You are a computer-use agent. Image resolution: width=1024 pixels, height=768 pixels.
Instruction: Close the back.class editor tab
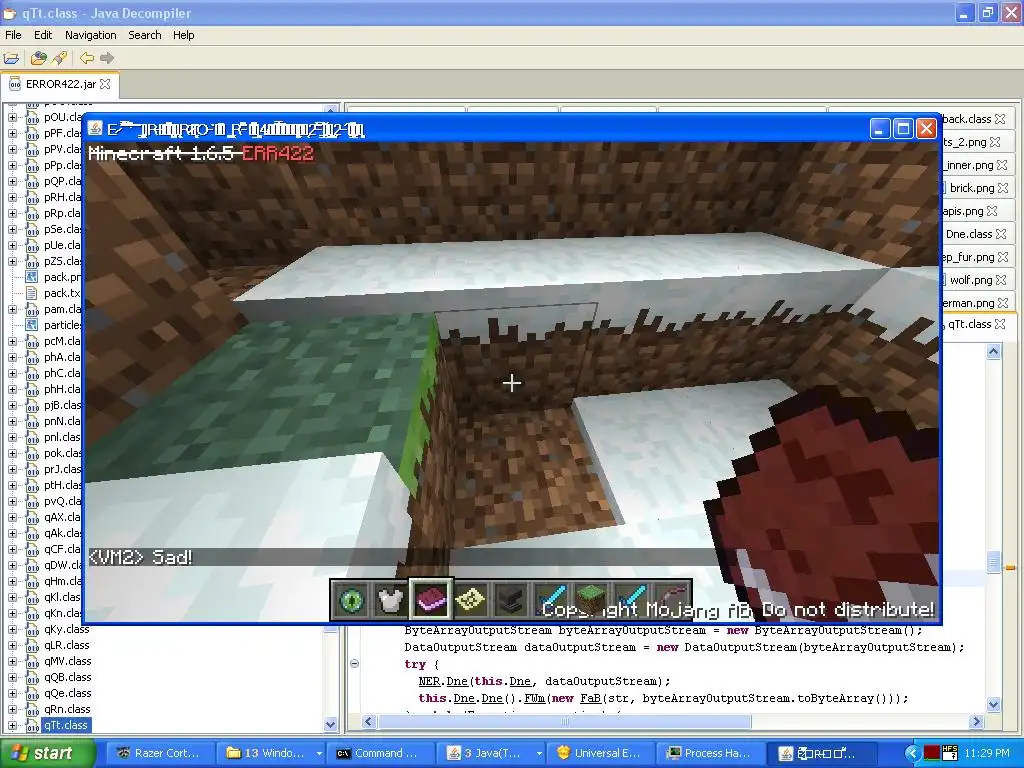[x=1000, y=119]
